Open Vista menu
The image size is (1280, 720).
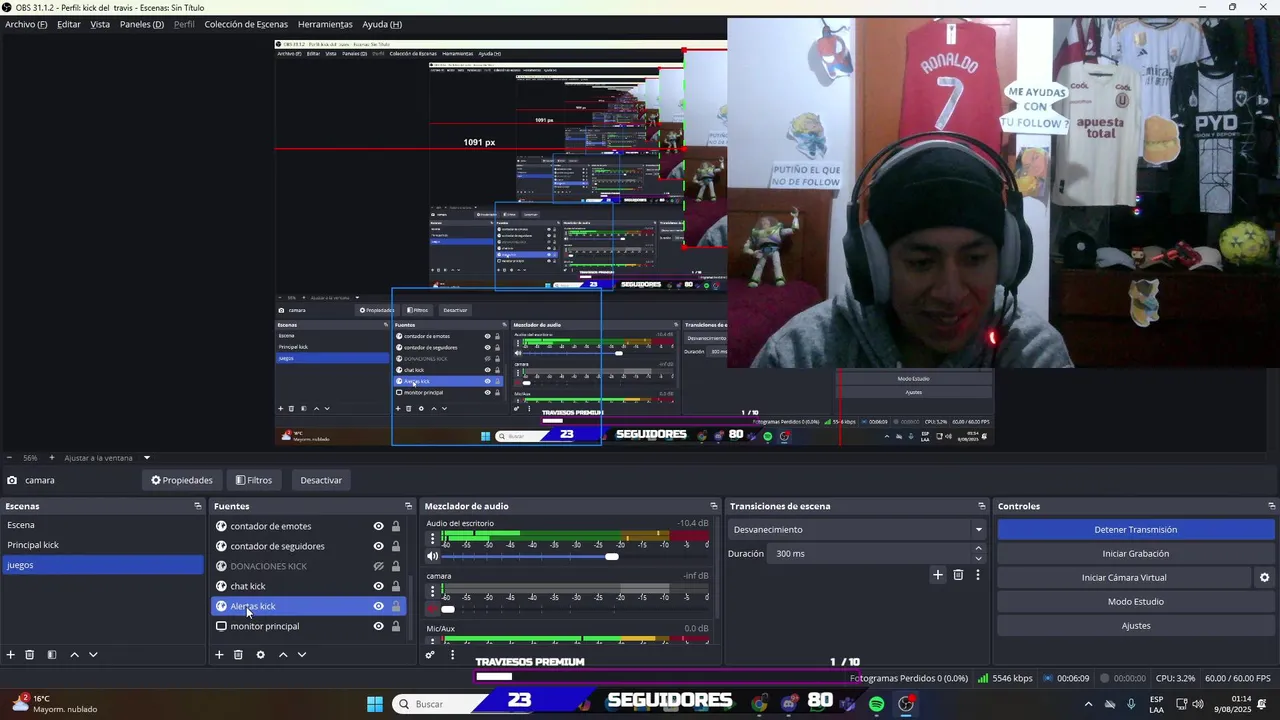pyautogui.click(x=100, y=24)
